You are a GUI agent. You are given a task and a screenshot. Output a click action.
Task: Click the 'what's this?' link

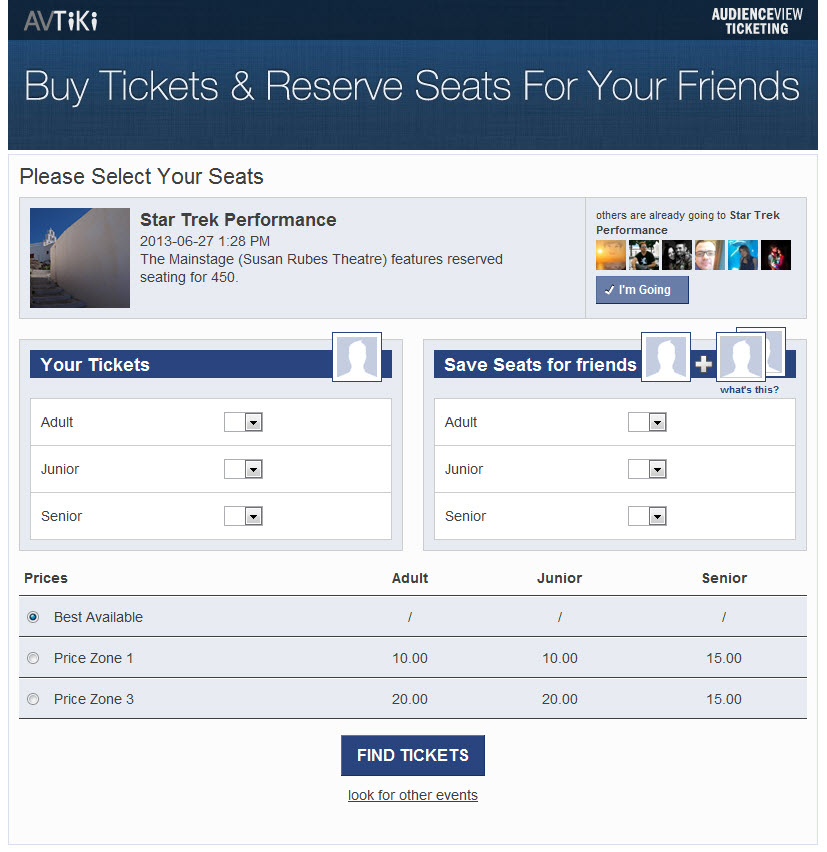(749, 390)
